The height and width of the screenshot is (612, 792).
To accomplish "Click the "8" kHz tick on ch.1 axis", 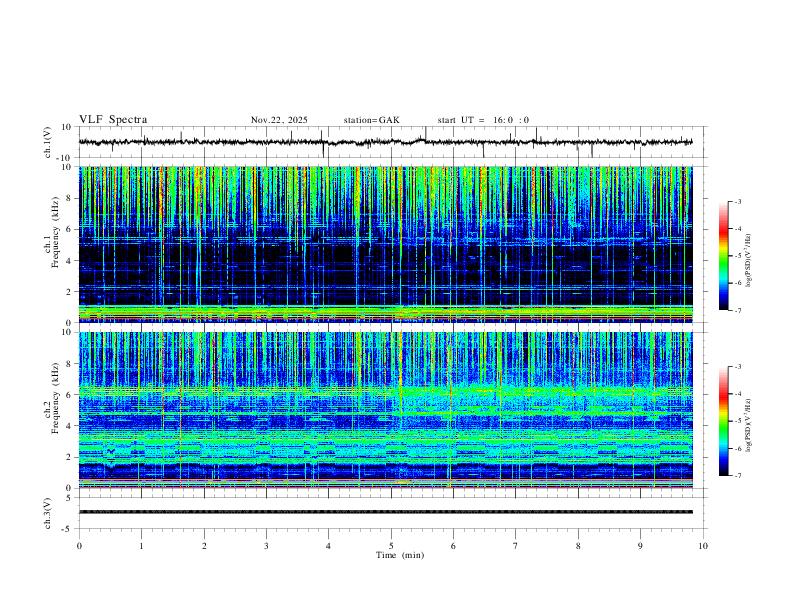I will (x=70, y=198).
